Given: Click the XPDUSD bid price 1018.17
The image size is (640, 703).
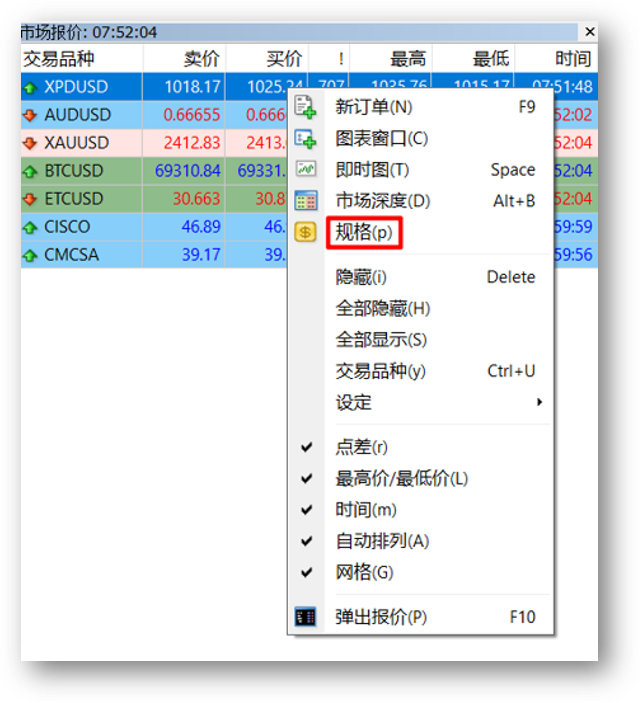Looking at the screenshot, I should click(x=192, y=87).
